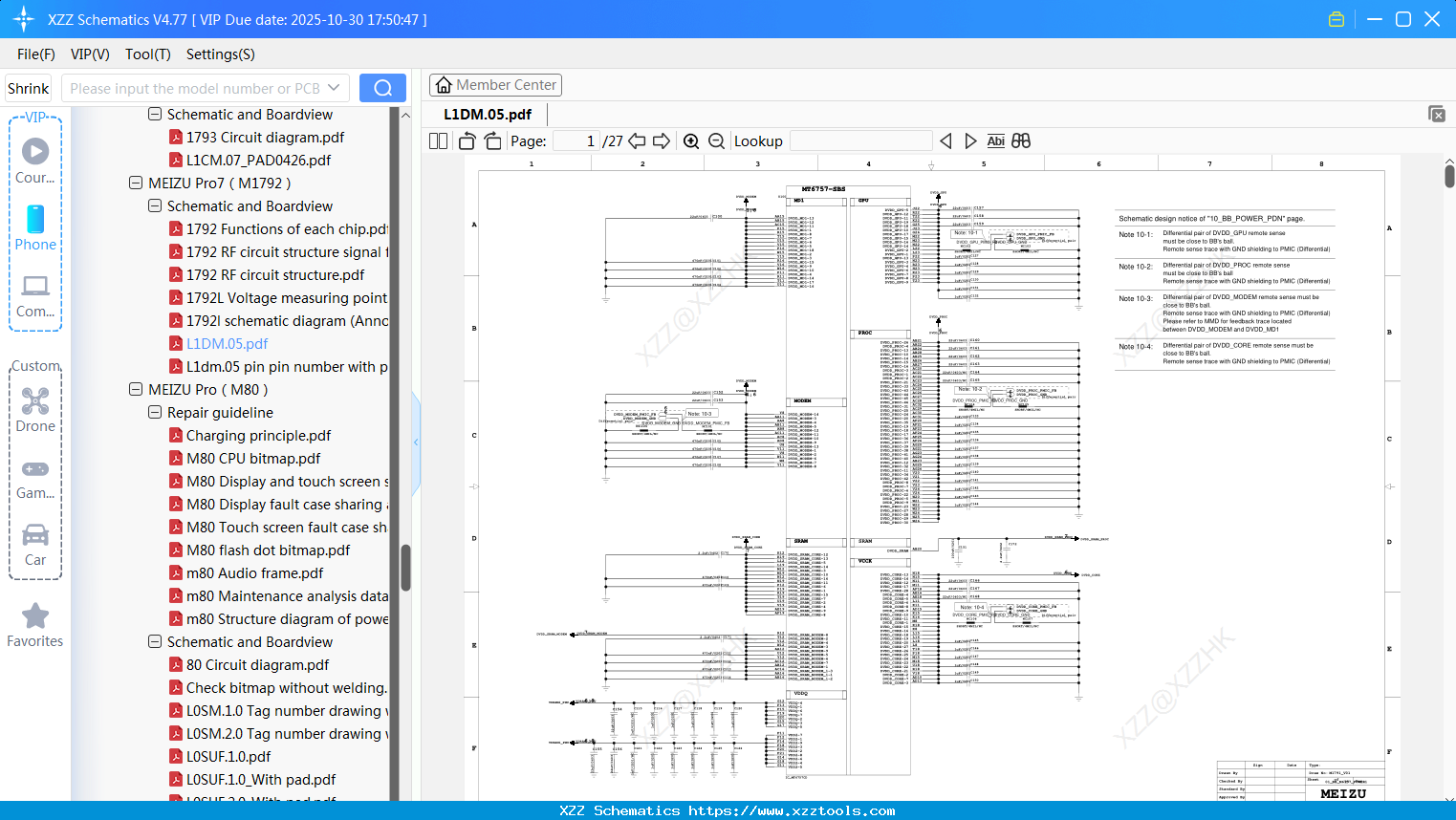Open the model number dropdown arrow
This screenshot has width=1456, height=820.
point(334,88)
